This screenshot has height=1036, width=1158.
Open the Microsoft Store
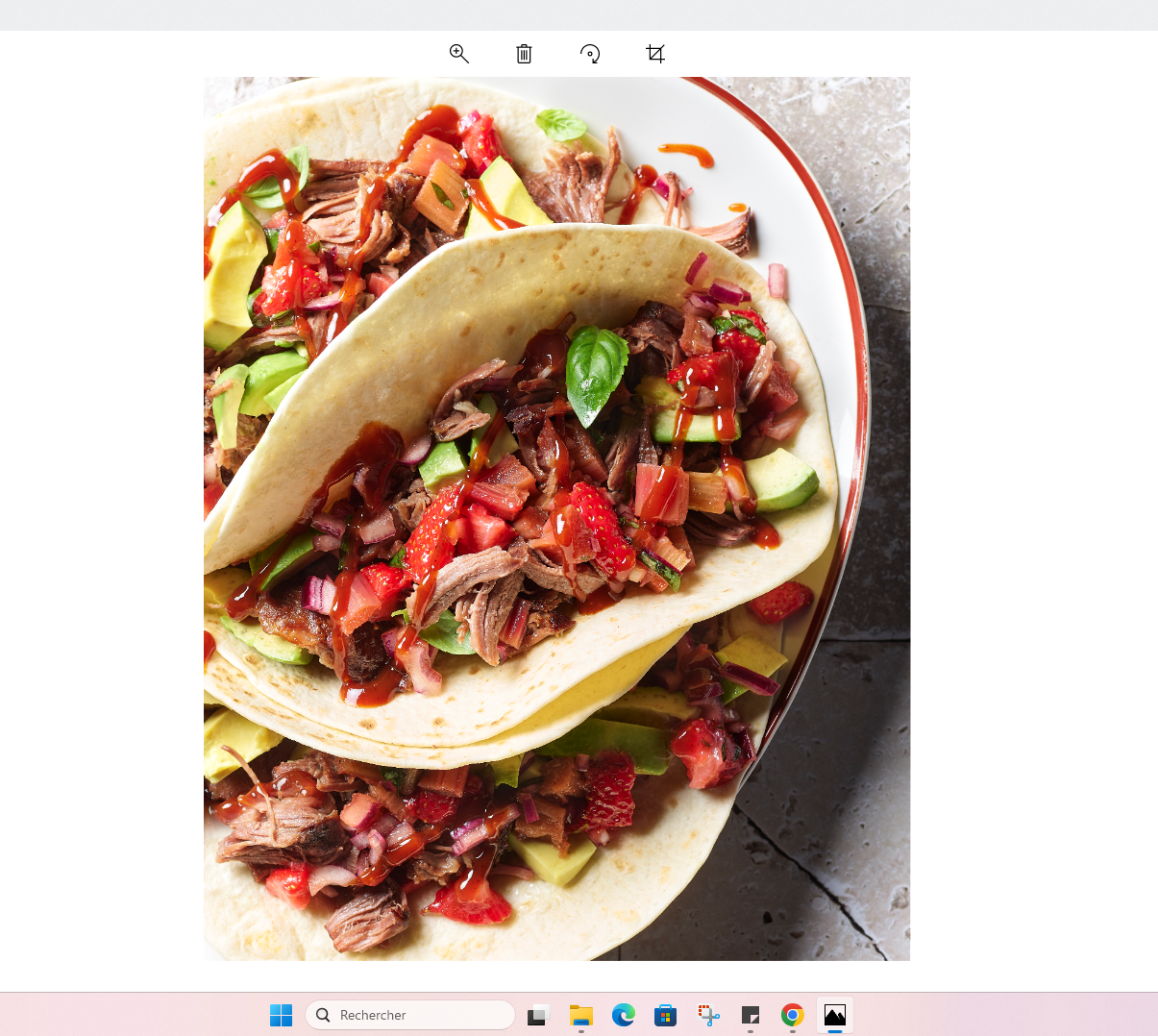click(x=665, y=1015)
